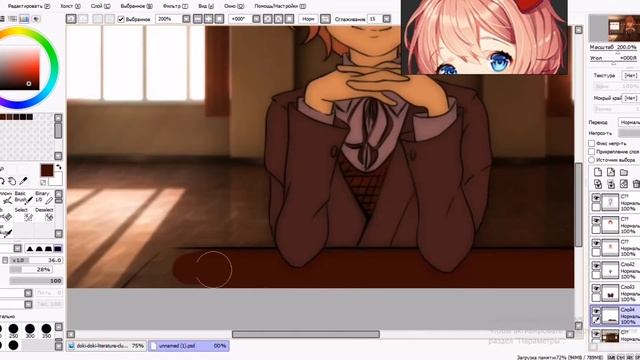Open the Мокрый край [Нет] dropdown
Viewport: 640px width, 360px height.
point(630,98)
